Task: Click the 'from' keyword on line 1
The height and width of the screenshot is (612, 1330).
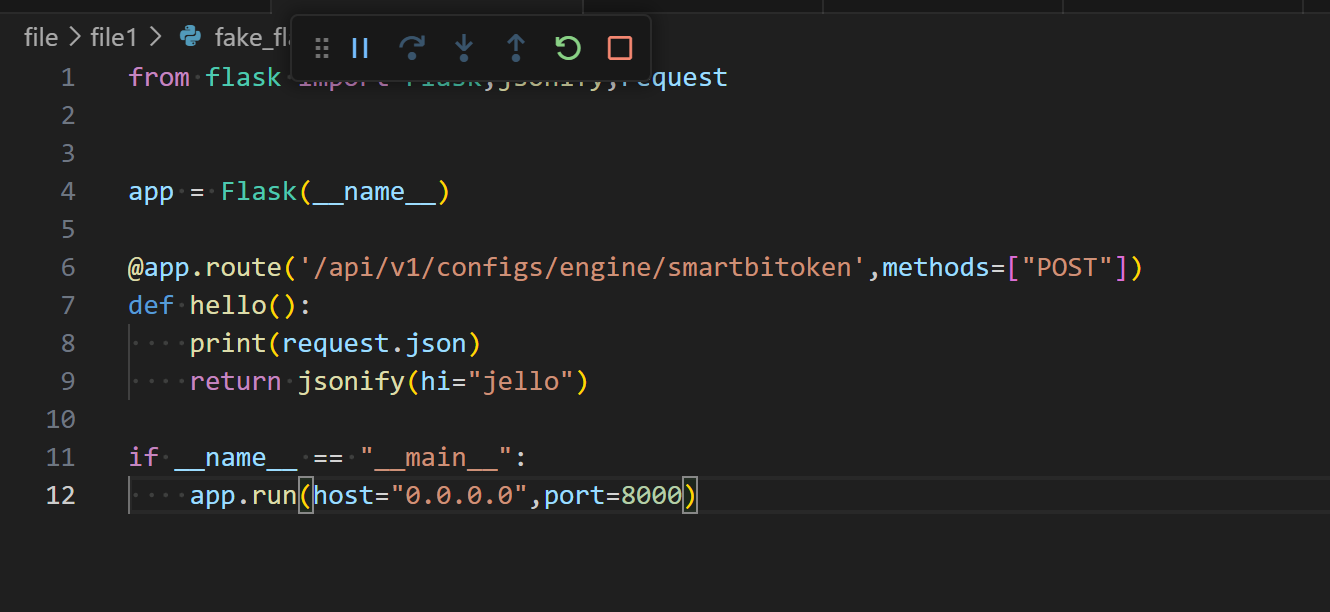Action: click(x=159, y=77)
